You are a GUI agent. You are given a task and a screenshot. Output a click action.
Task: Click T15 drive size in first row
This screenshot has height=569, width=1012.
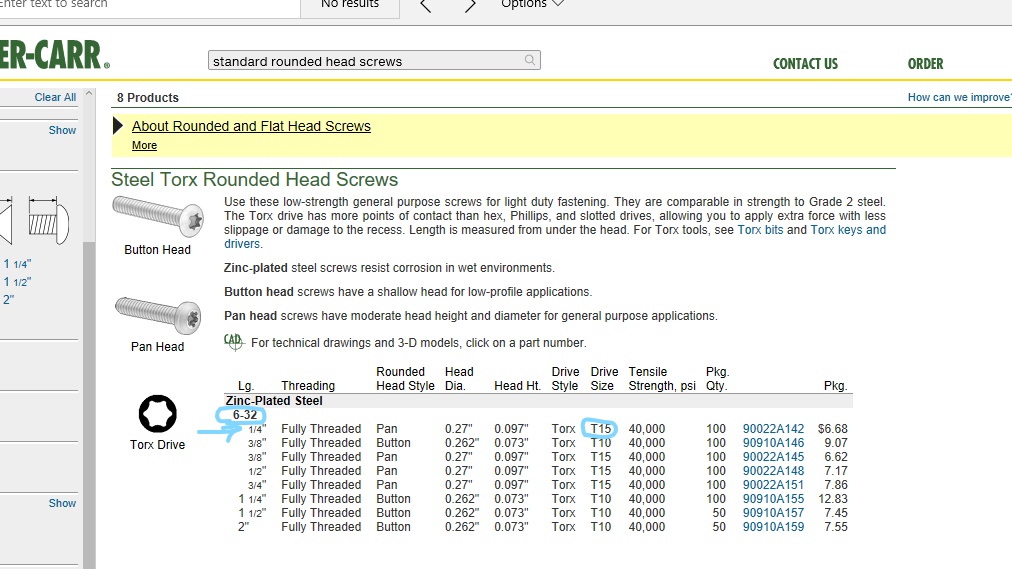tap(600, 429)
